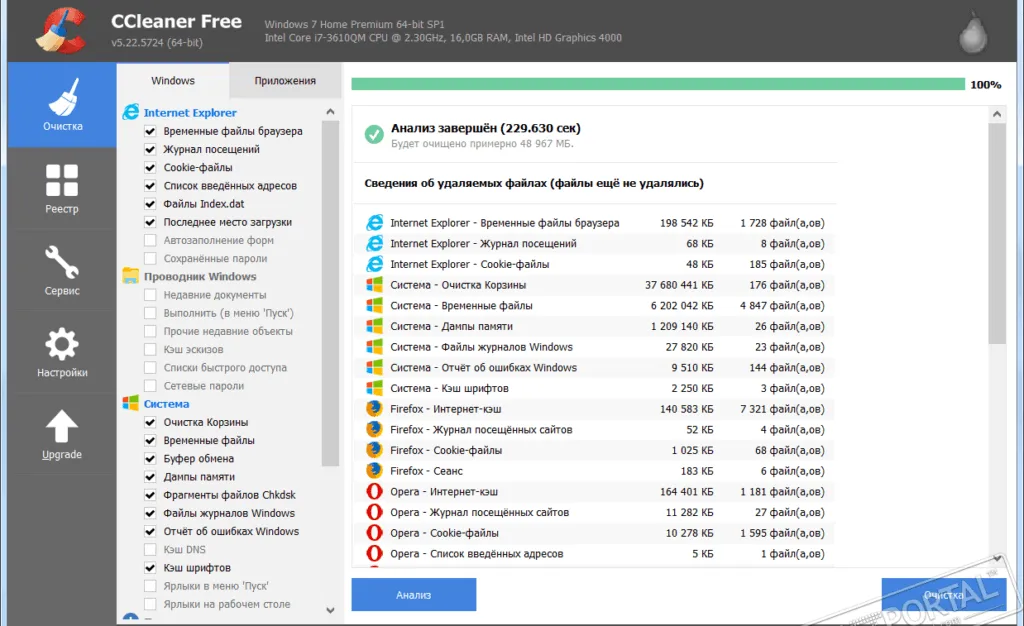
Task: Click the Upgrade arrow icon
Action: (62, 426)
